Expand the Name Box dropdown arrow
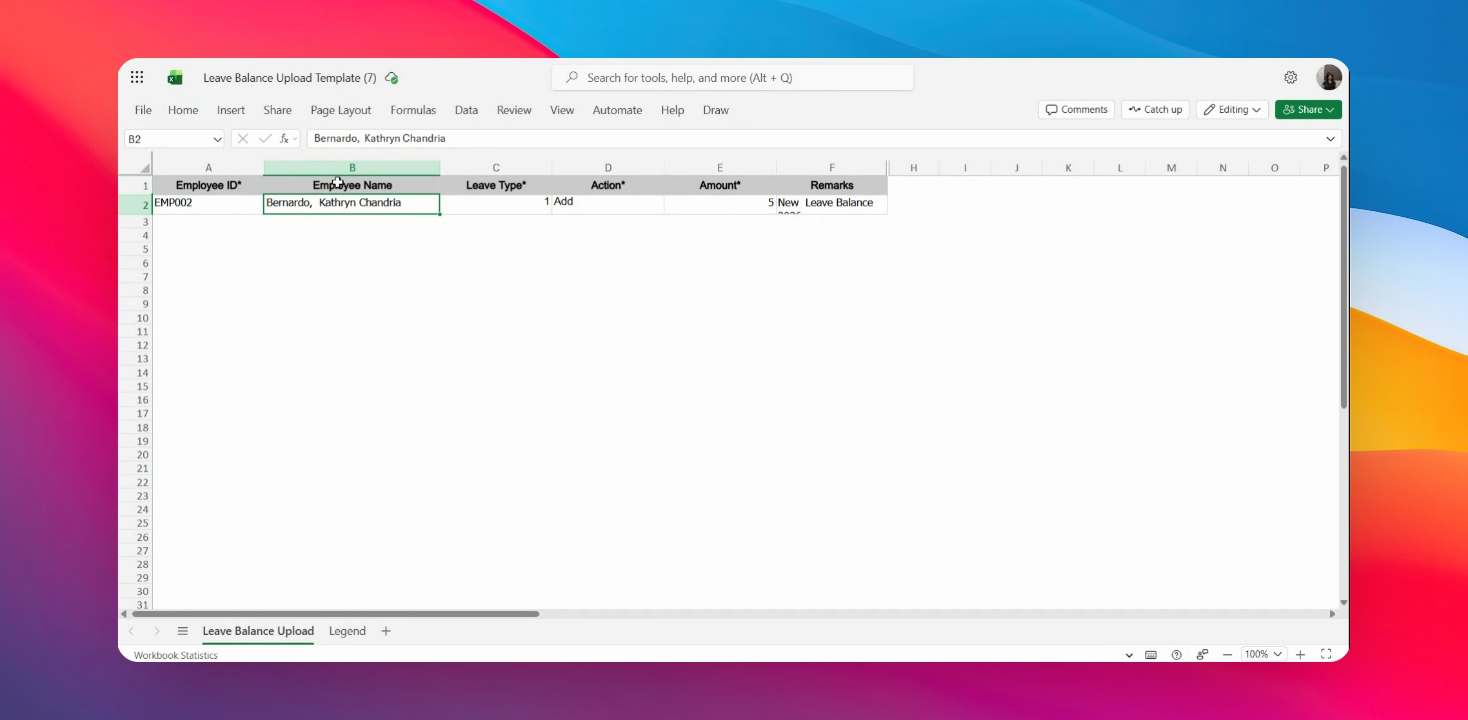 217,139
